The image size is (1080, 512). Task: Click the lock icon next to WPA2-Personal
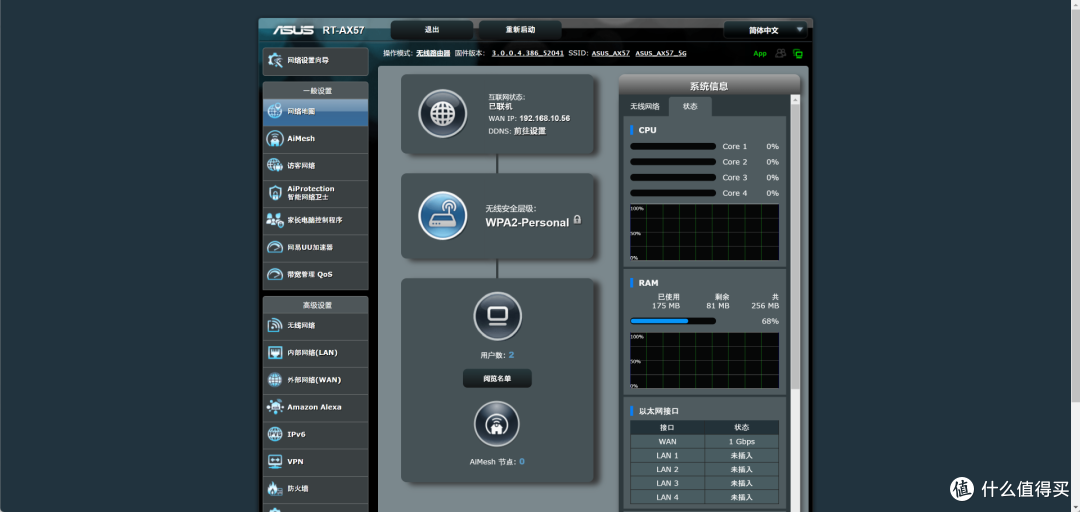pyautogui.click(x=577, y=221)
